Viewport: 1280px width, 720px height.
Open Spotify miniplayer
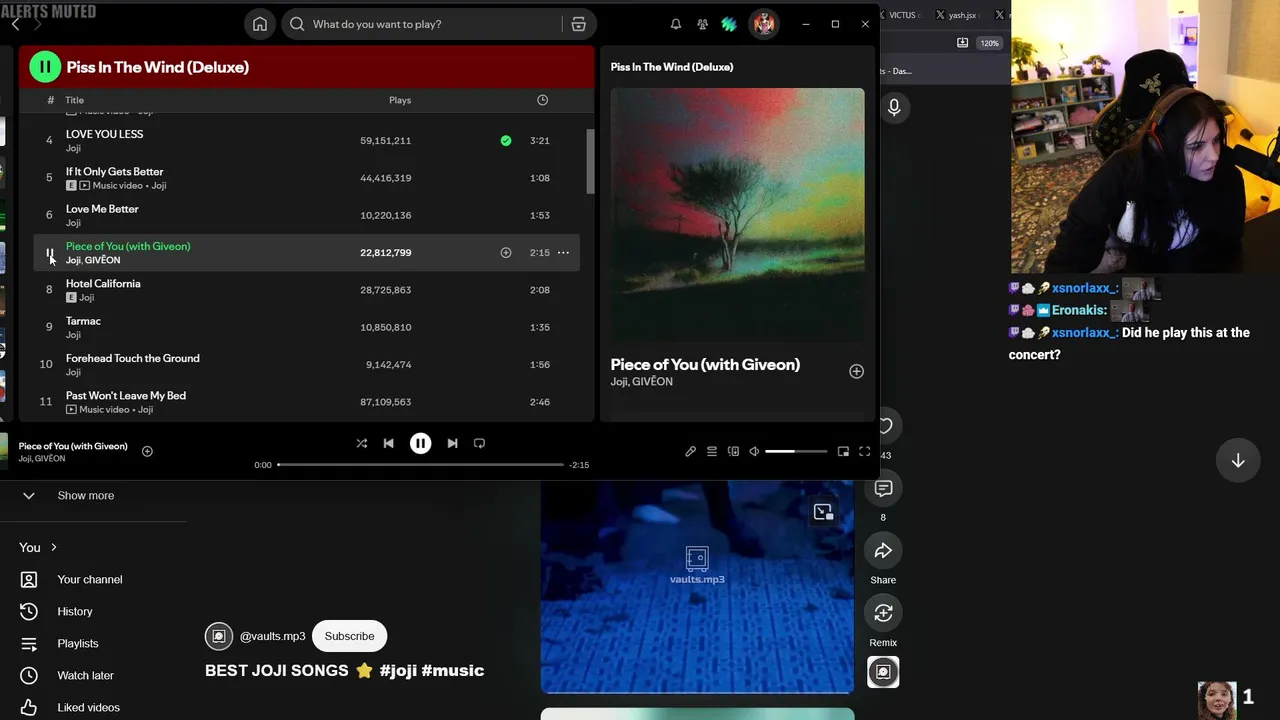(843, 452)
